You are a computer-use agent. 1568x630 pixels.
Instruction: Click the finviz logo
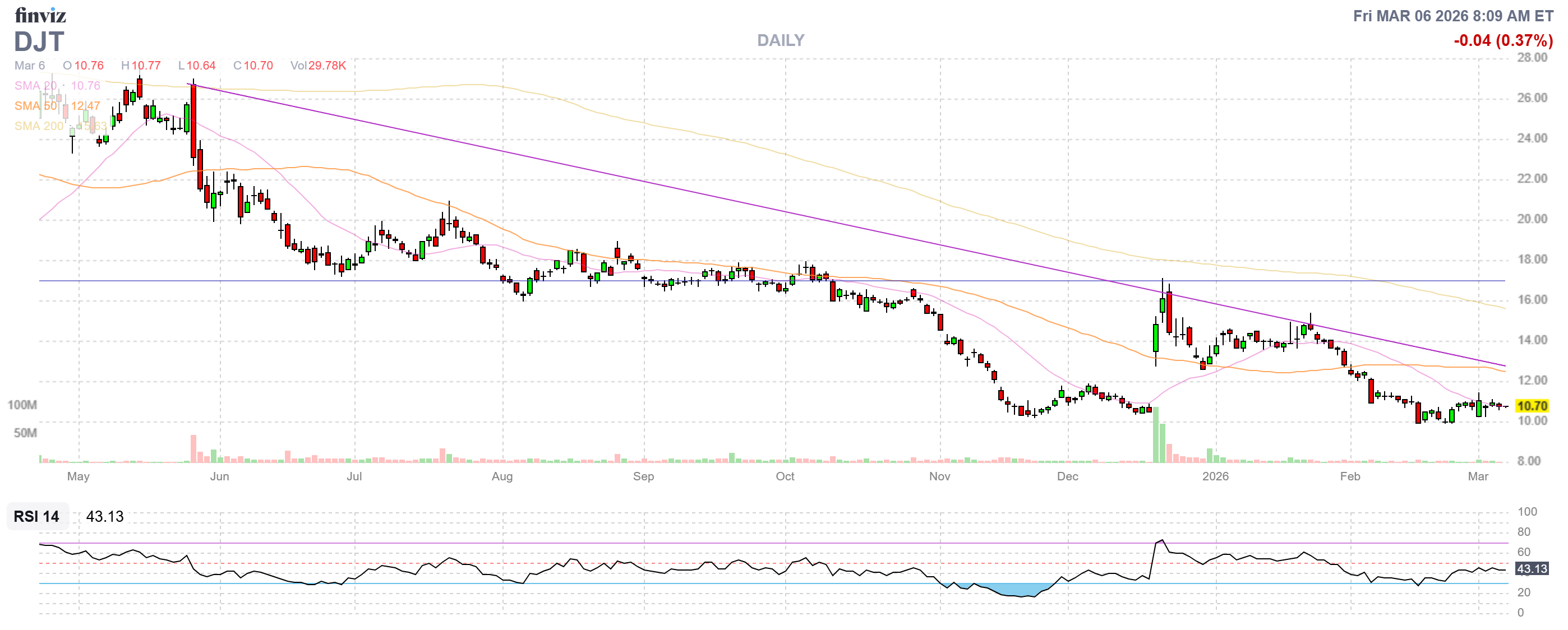[x=40, y=15]
